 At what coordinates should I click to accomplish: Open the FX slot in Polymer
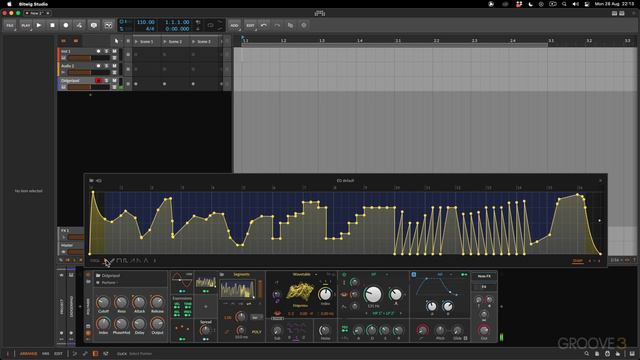click(x=484, y=287)
